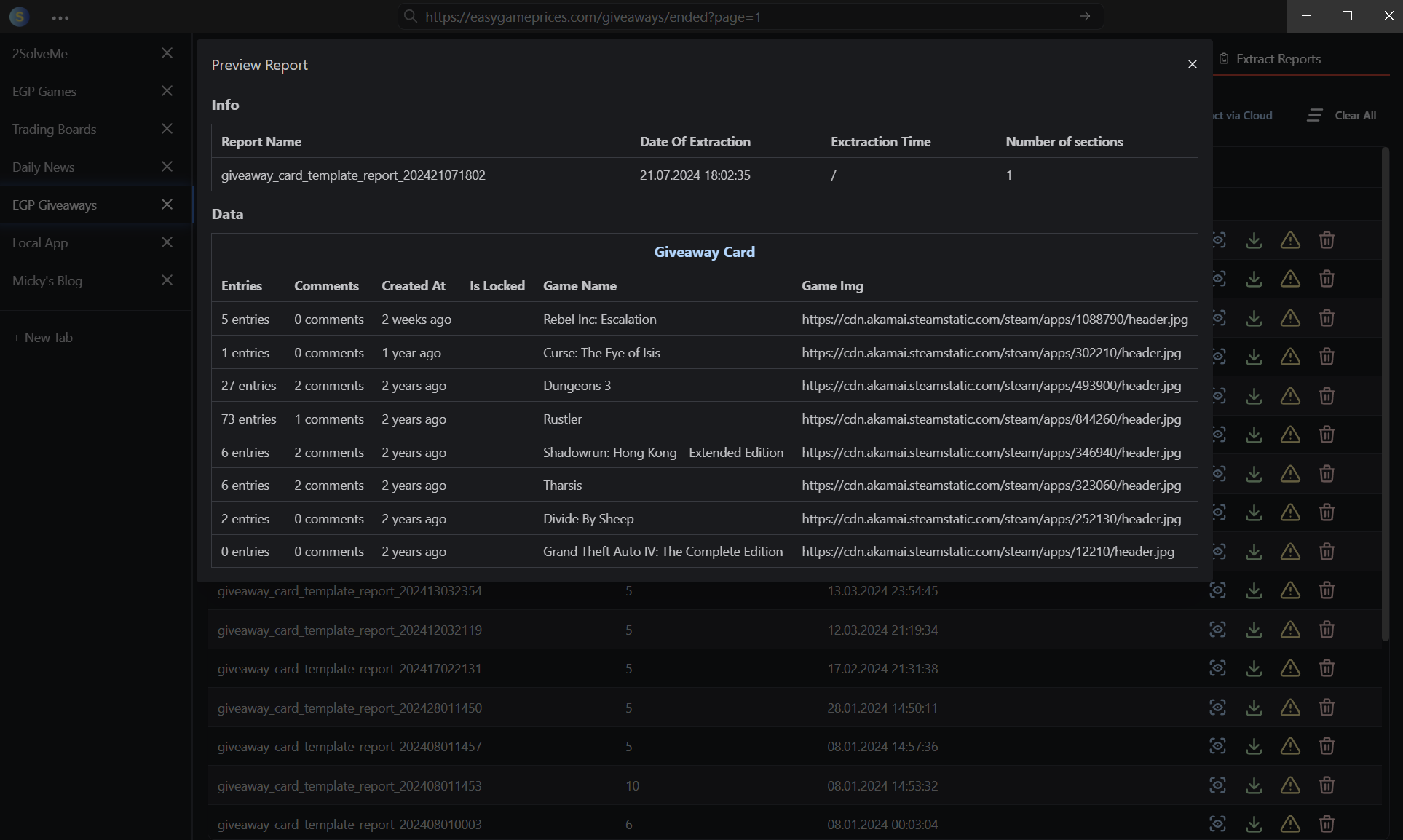The image size is (1403, 840).
Task: Delete report ending in 202428011450
Action: pos(1327,708)
